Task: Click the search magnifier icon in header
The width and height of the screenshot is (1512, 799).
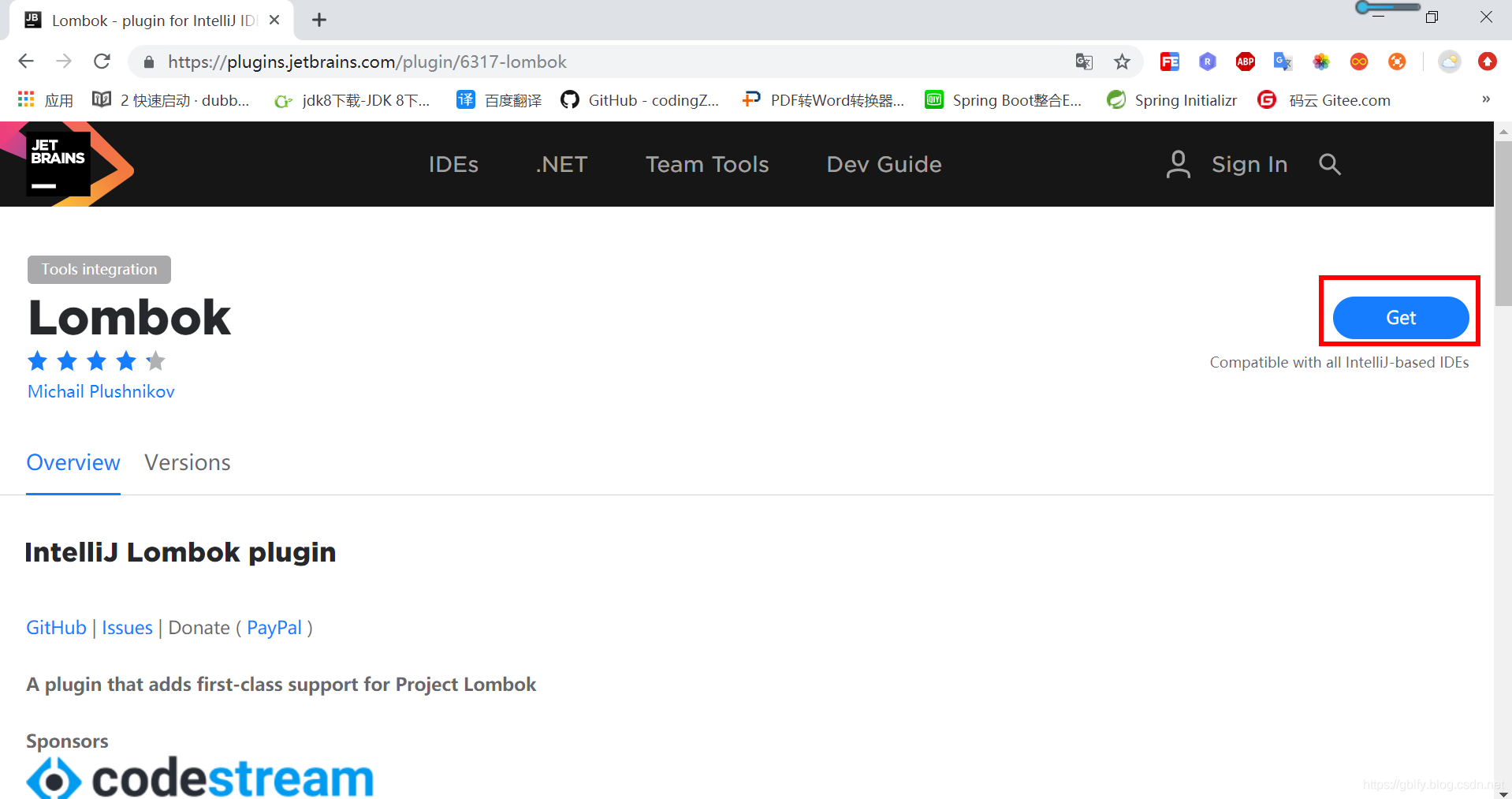Action: pos(1330,164)
